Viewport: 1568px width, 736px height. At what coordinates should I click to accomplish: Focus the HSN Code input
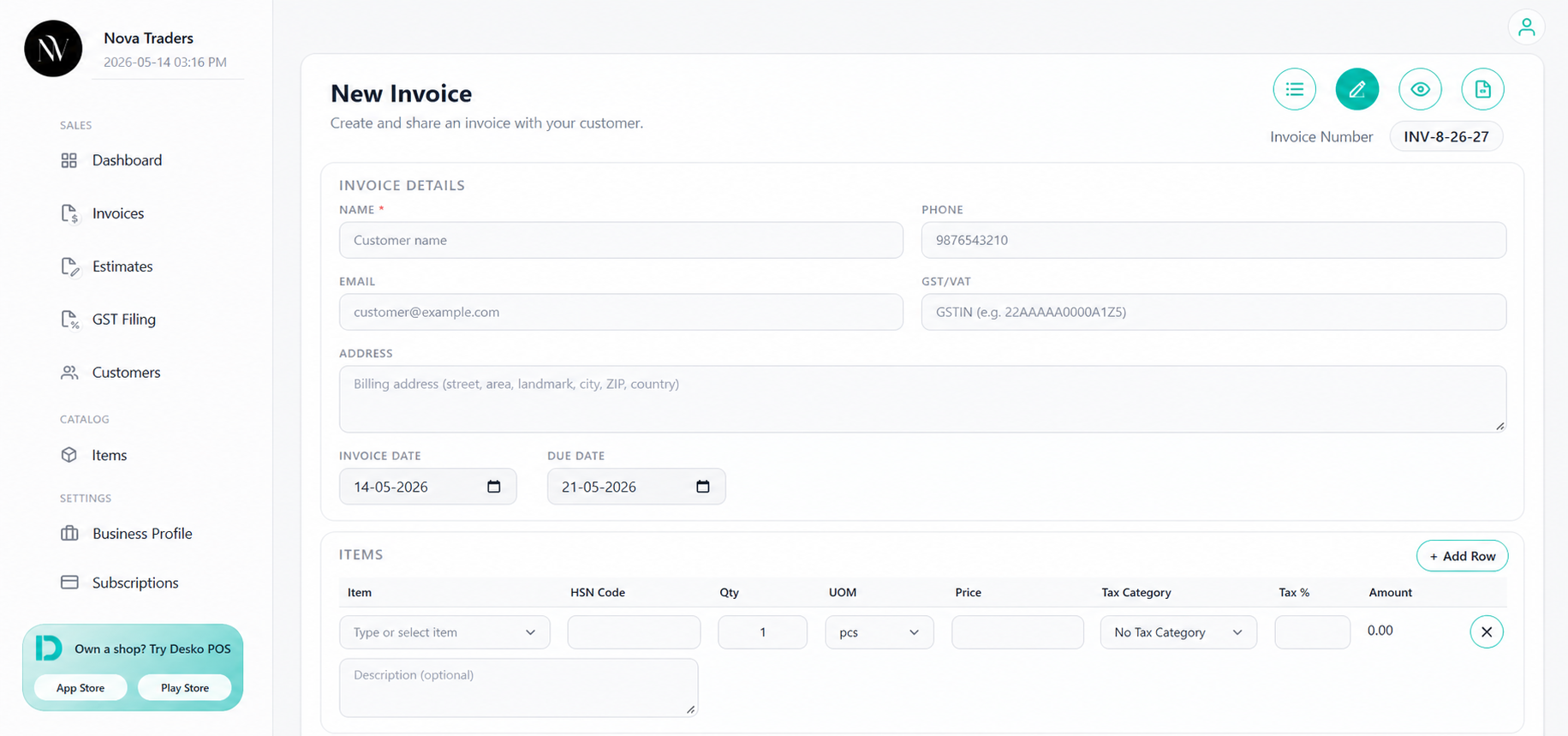634,632
